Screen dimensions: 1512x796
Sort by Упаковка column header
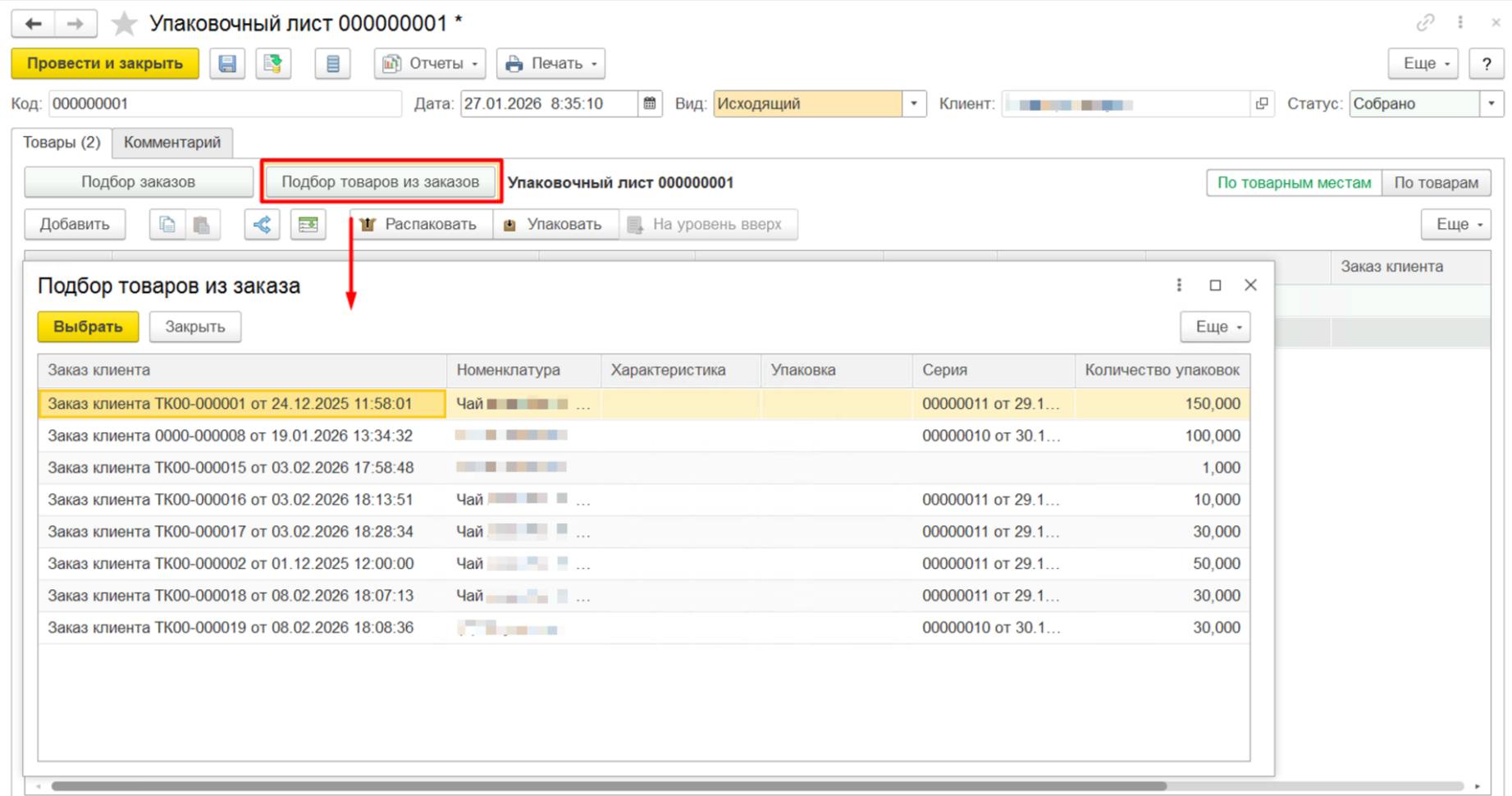point(837,370)
